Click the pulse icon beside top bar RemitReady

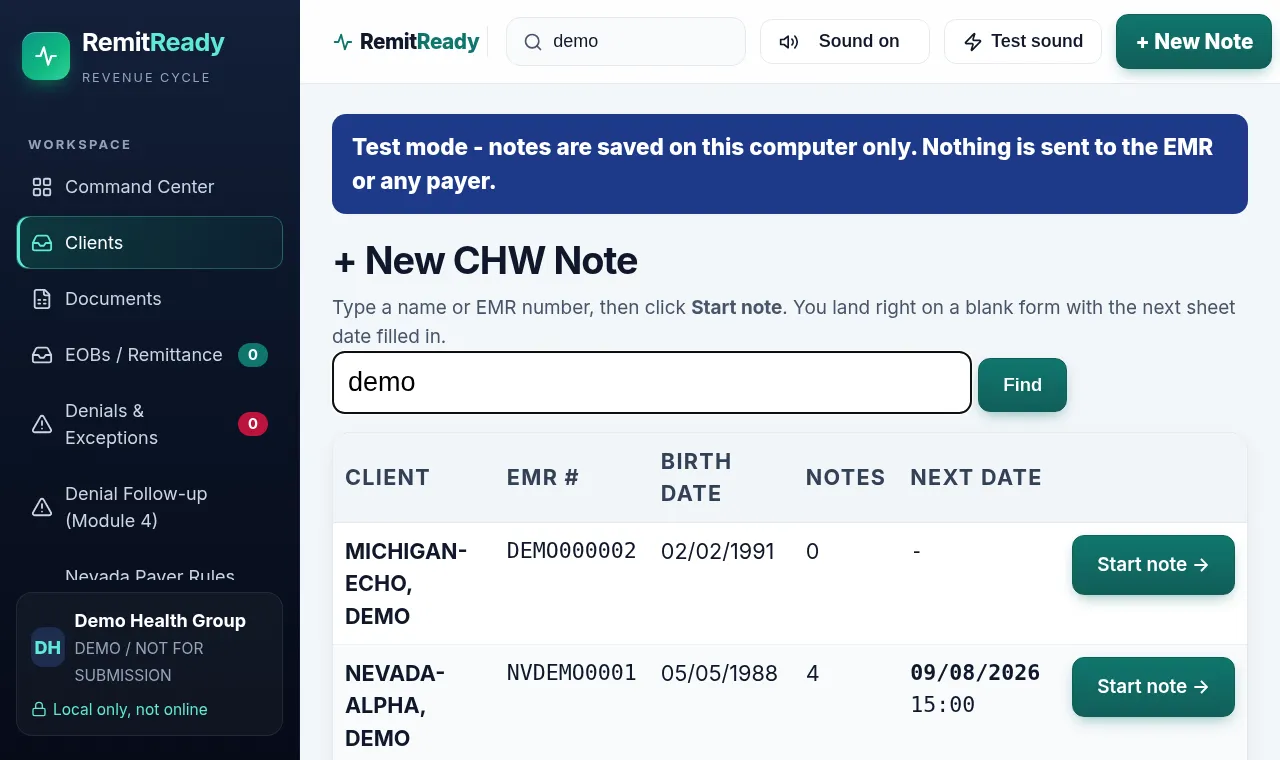[343, 42]
